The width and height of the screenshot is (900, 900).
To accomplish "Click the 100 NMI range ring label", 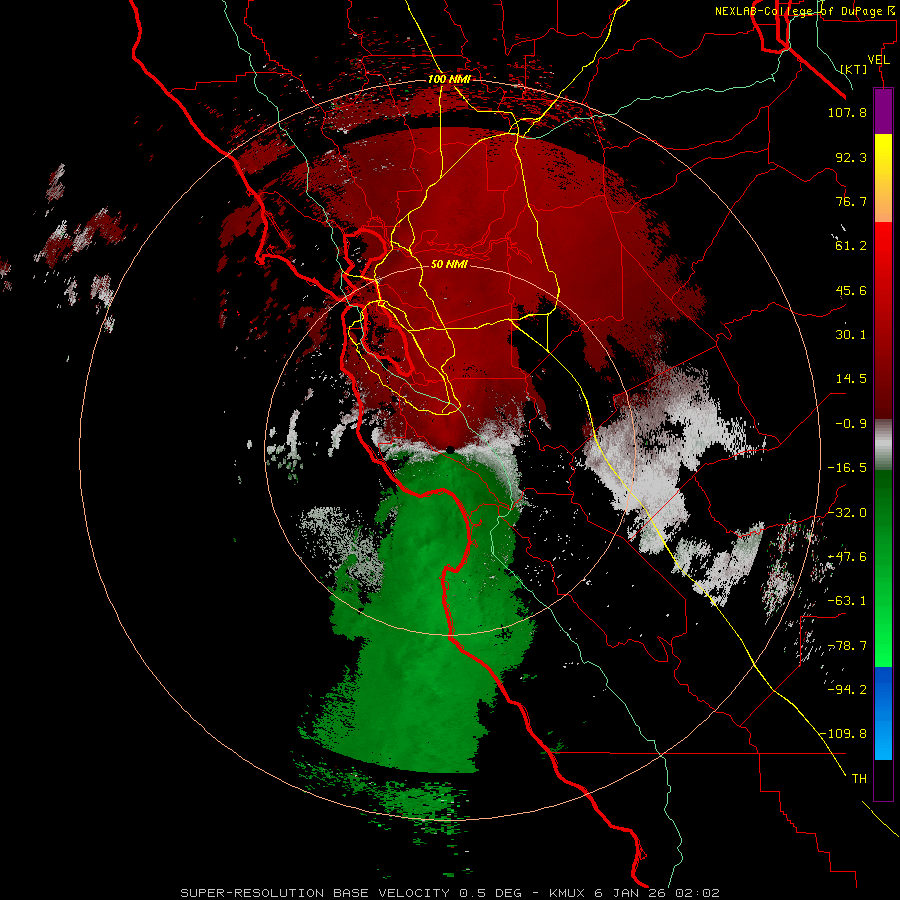I will (x=449, y=79).
